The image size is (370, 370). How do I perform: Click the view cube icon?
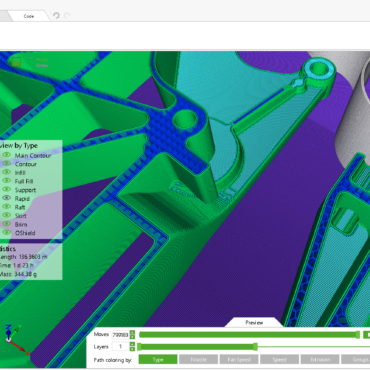pos(16,62)
